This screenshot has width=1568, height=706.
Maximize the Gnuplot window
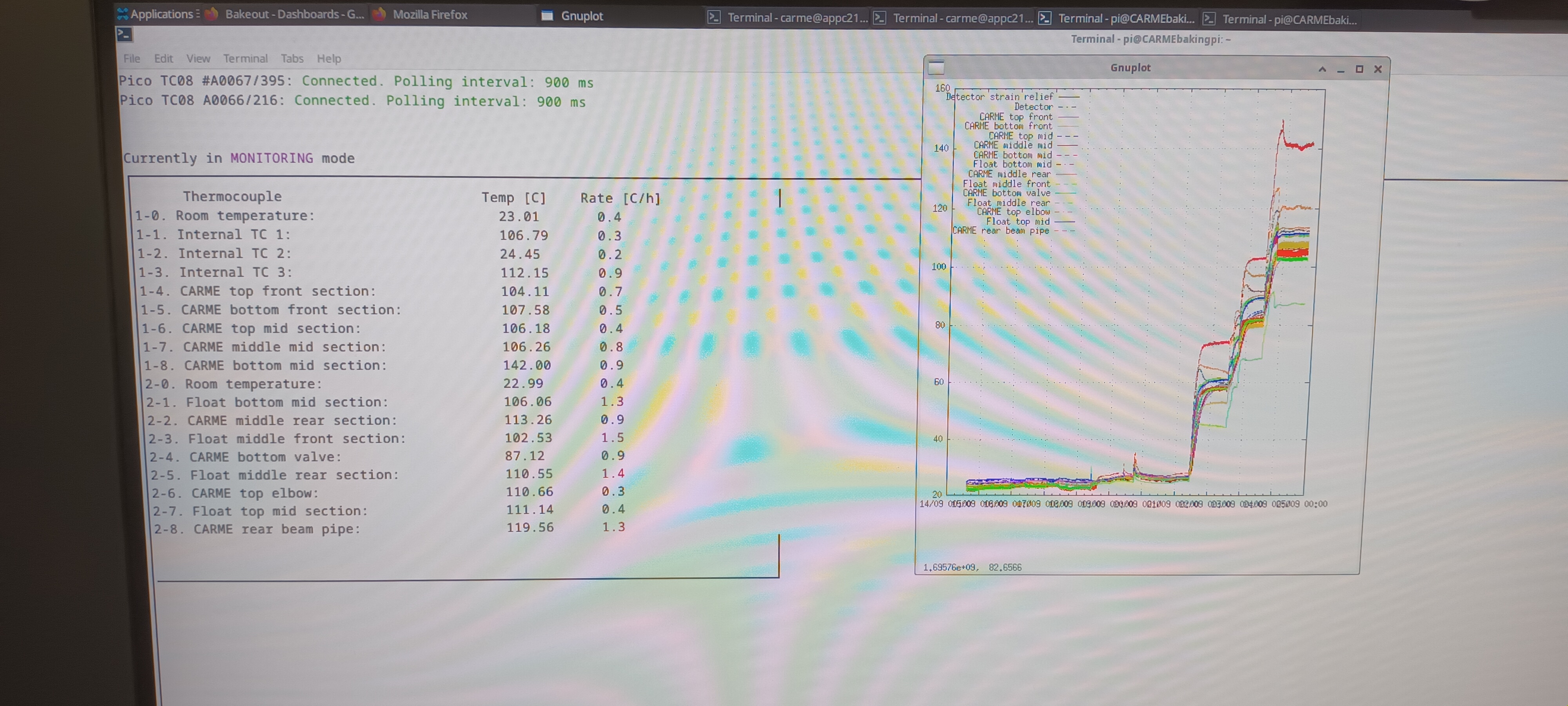click(x=1359, y=69)
